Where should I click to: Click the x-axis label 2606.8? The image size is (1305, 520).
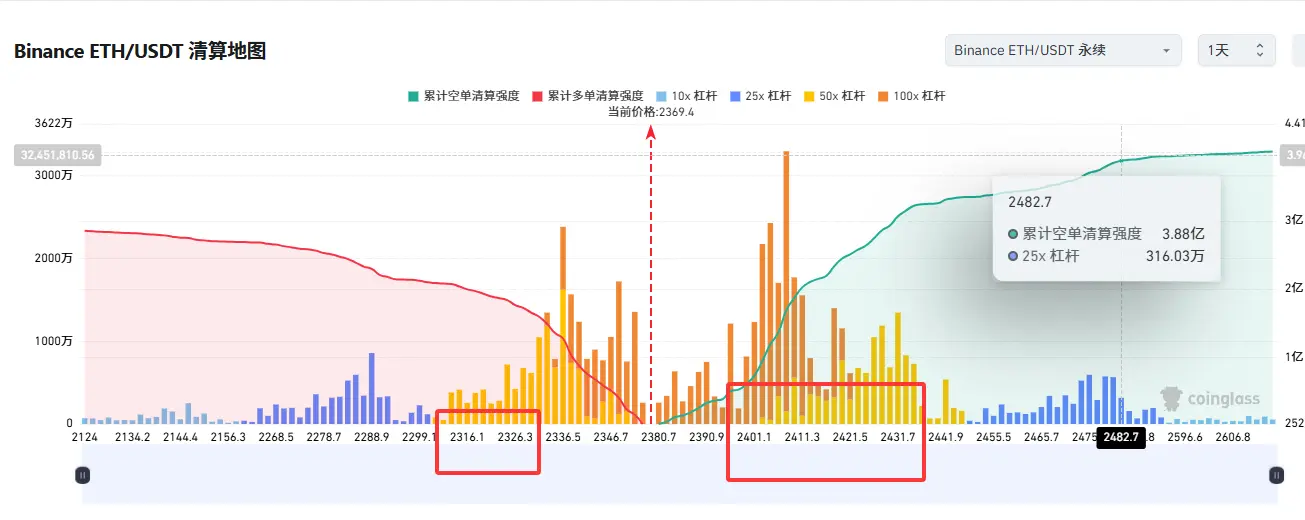1233,437
